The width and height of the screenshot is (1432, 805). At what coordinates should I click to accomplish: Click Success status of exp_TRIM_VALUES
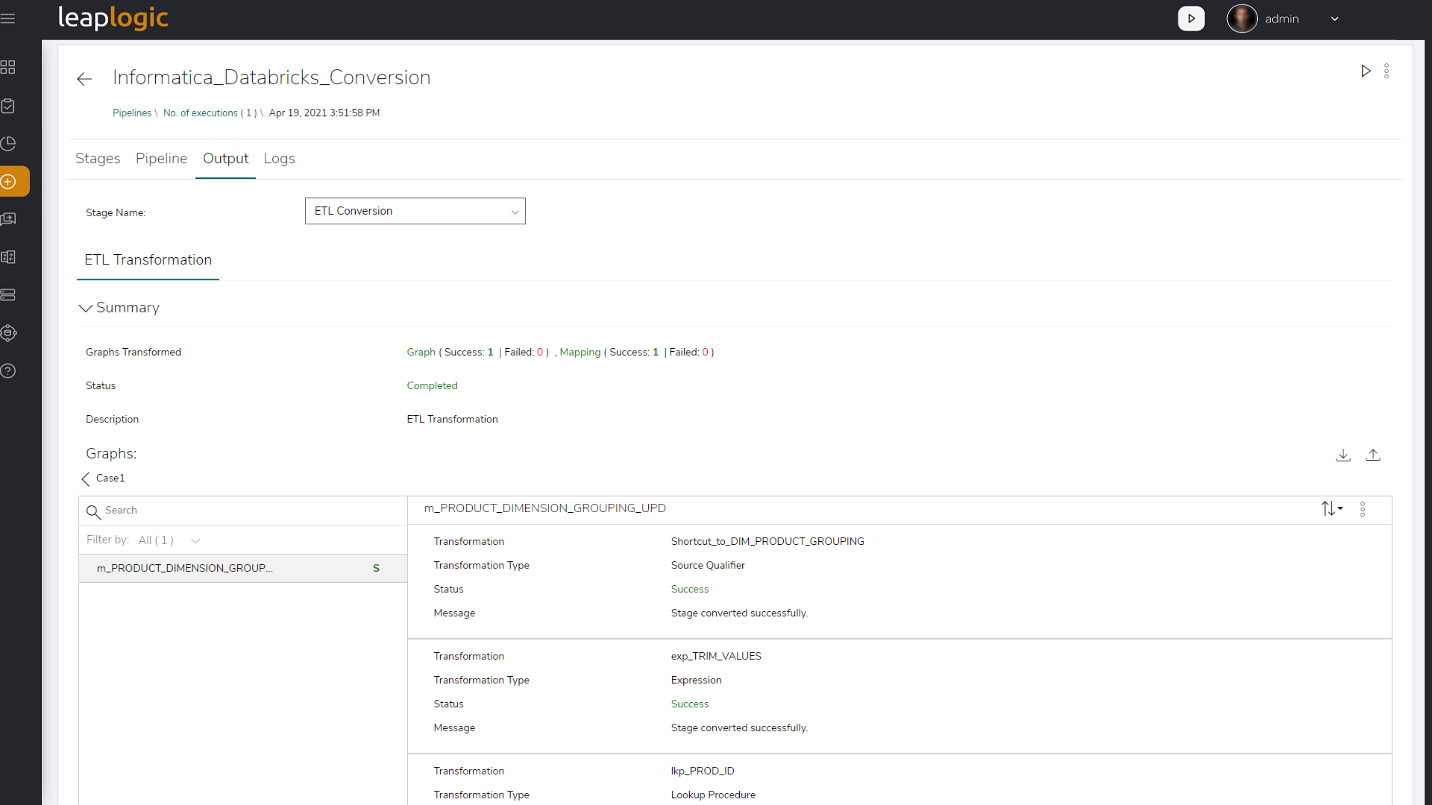point(690,704)
